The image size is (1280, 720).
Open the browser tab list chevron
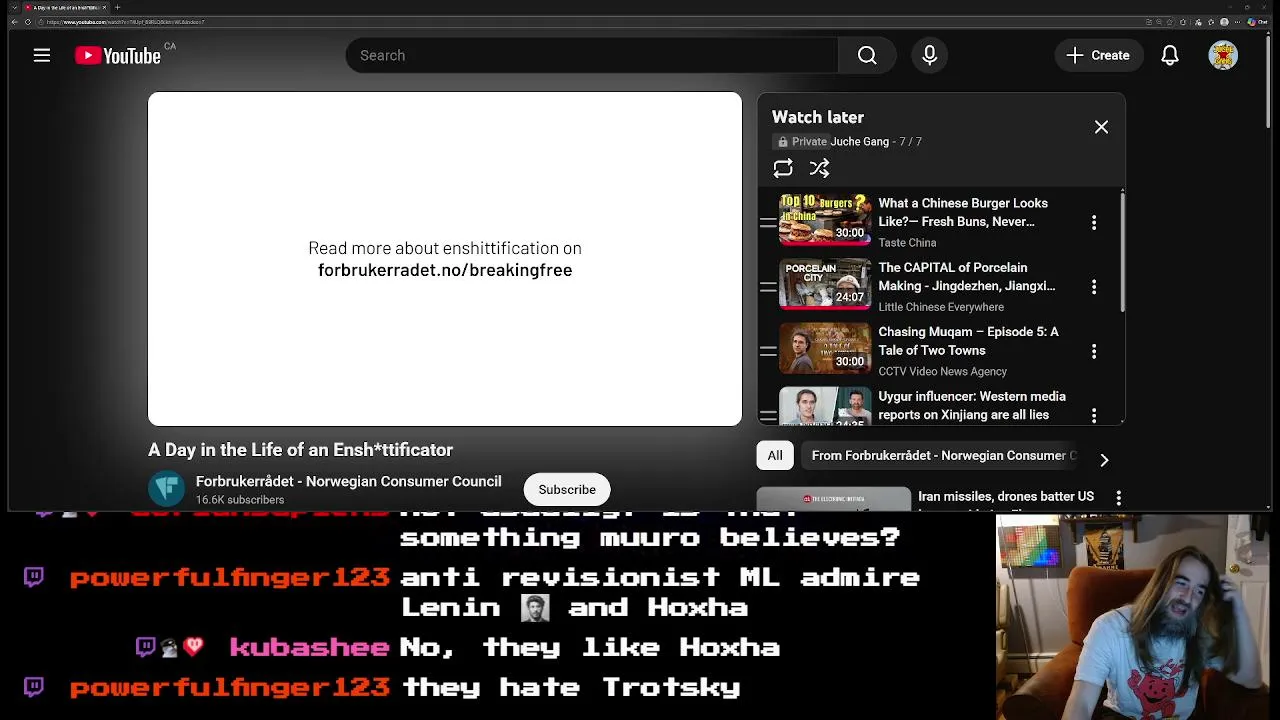(14, 7)
